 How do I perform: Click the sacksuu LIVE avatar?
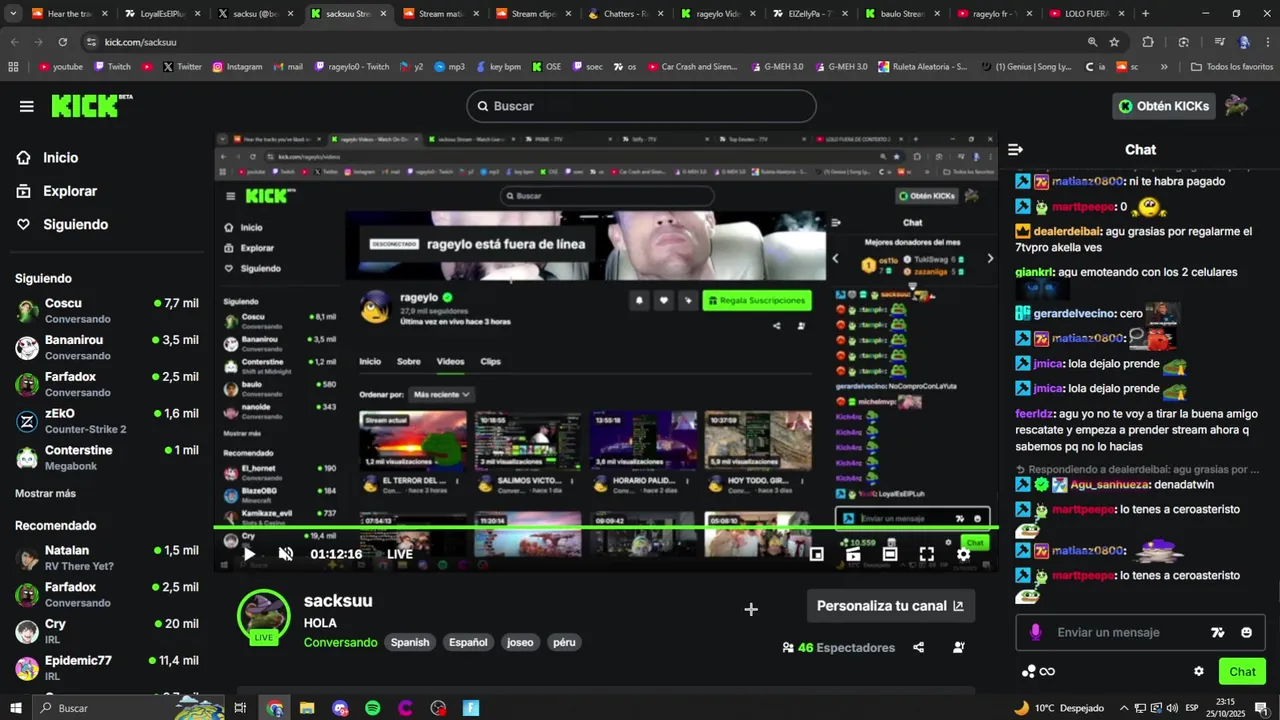coord(264,616)
